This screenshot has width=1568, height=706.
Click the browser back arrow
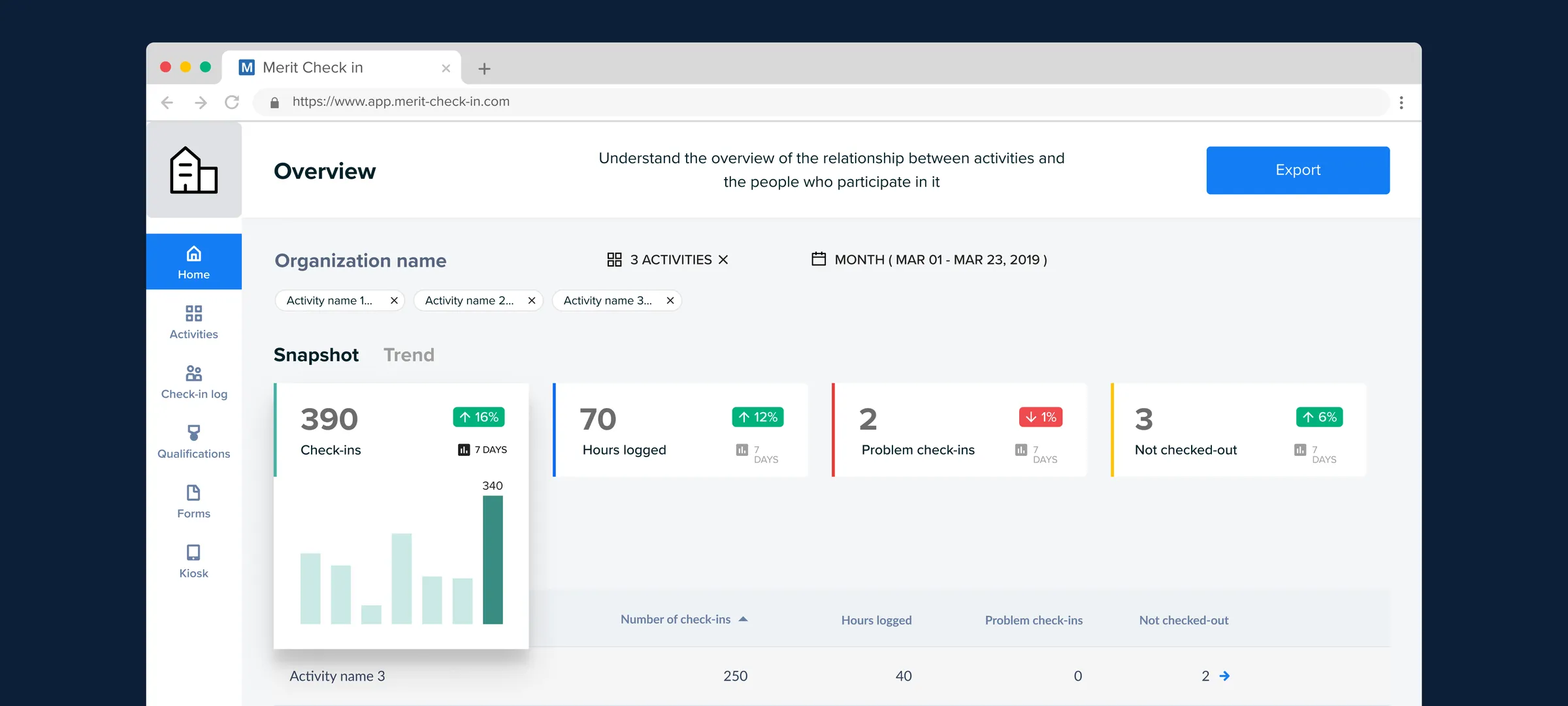(x=167, y=103)
